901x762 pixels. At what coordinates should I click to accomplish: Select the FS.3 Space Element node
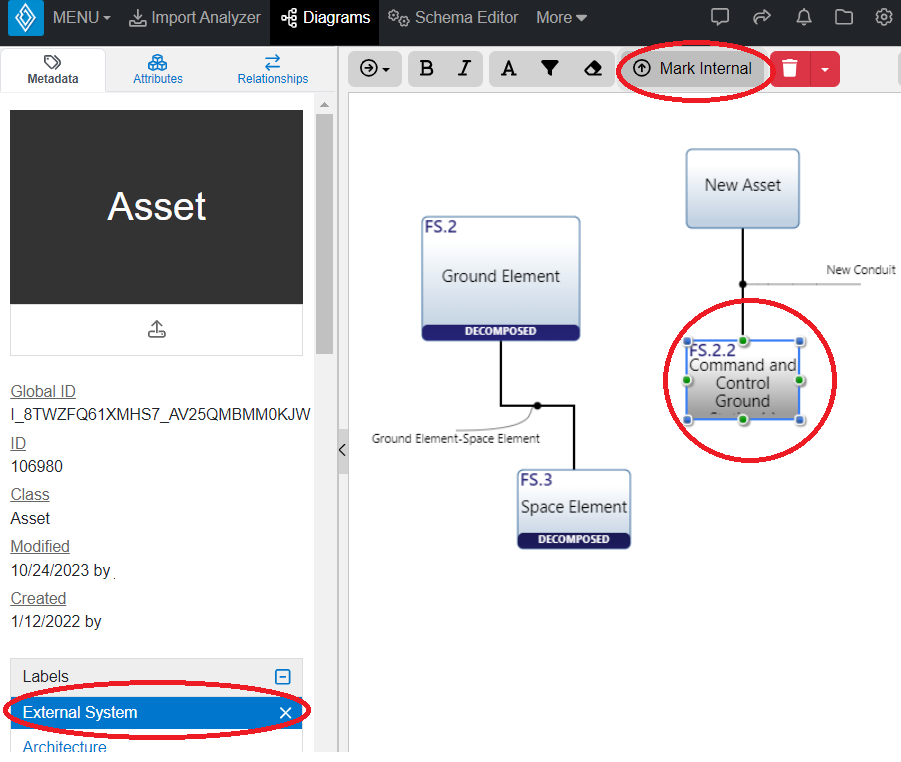573,507
